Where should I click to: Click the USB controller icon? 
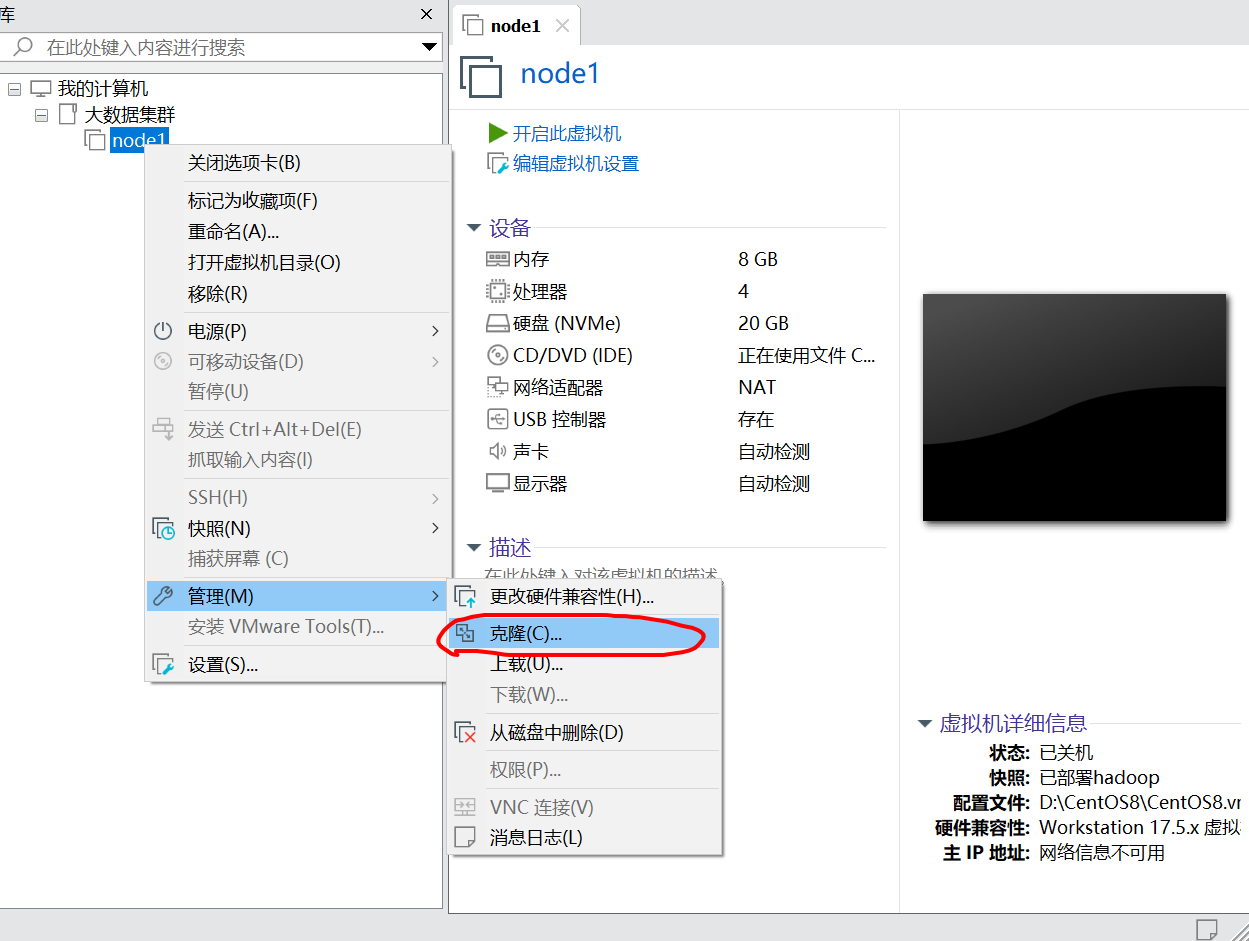tap(498, 418)
